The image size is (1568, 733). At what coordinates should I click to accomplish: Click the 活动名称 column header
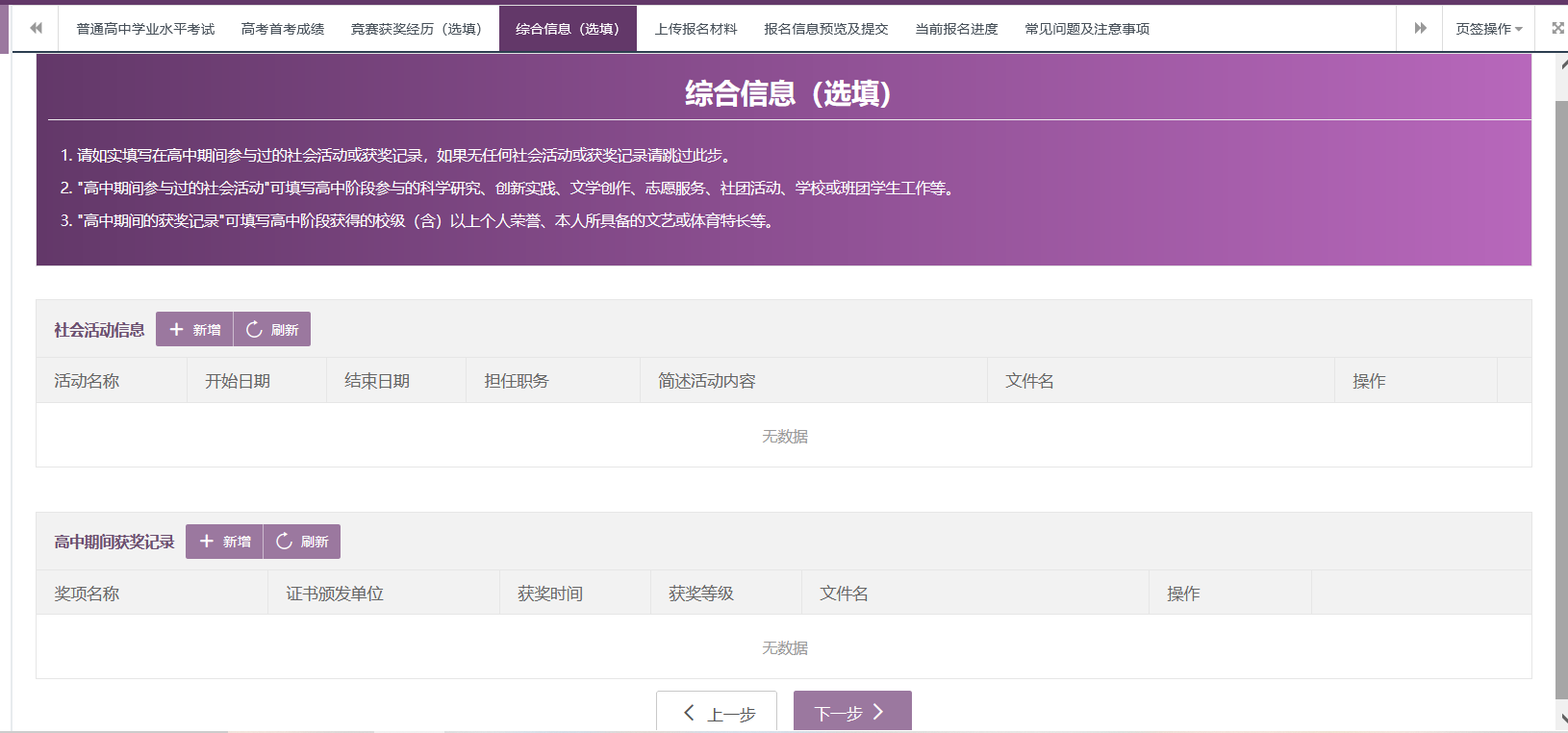click(87, 381)
